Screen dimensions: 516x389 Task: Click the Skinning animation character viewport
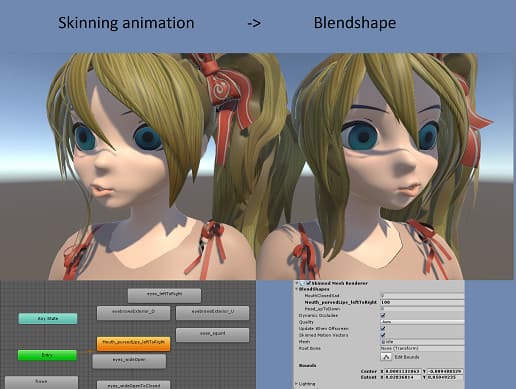pyautogui.click(x=128, y=166)
